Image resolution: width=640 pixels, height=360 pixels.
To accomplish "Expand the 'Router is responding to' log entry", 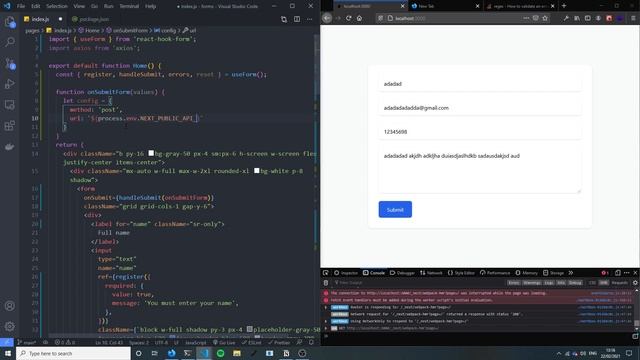I will click(326, 307).
